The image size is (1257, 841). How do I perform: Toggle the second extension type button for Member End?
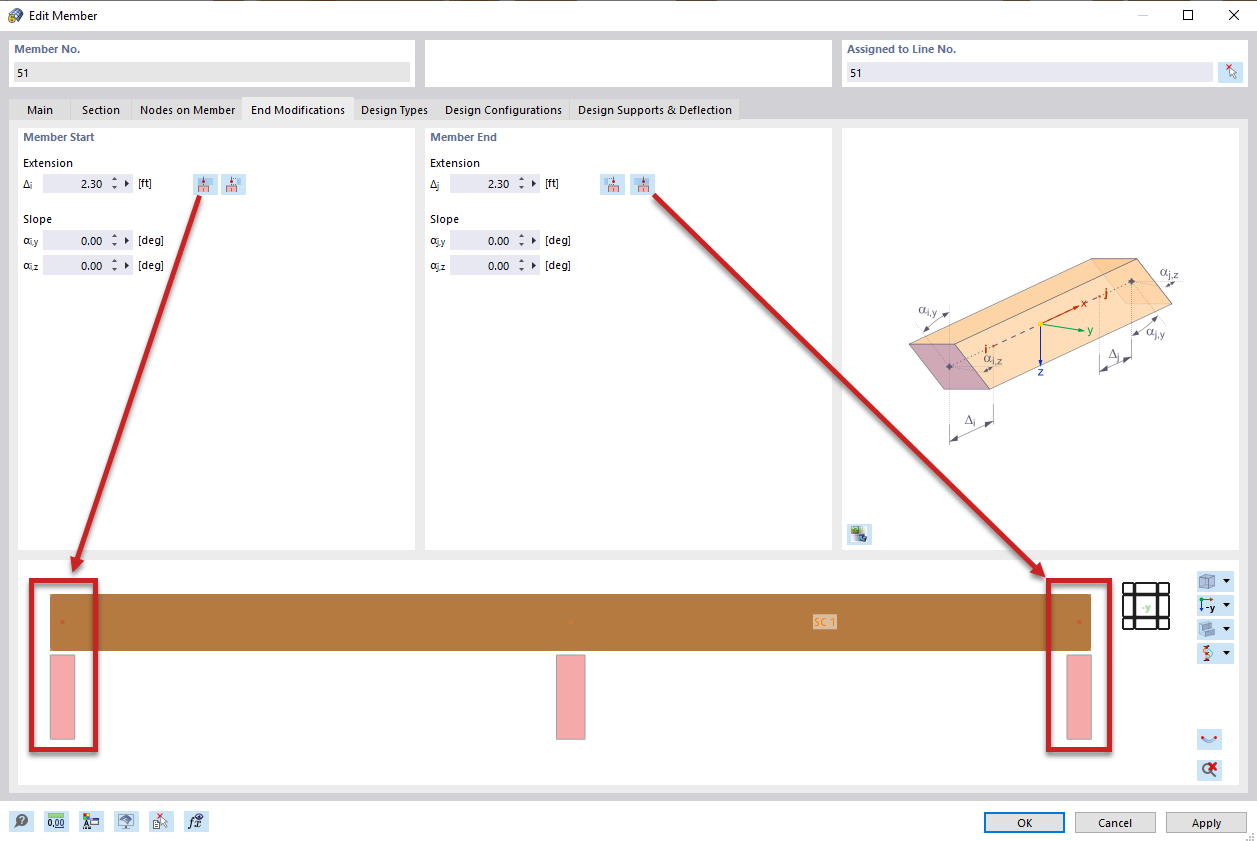tap(642, 184)
